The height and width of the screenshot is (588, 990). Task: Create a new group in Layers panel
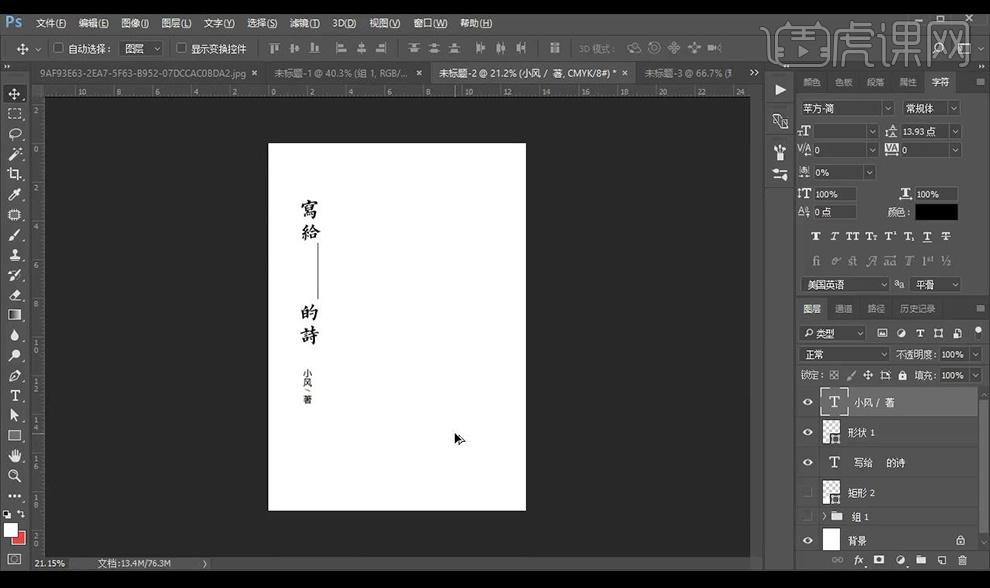click(x=921, y=560)
